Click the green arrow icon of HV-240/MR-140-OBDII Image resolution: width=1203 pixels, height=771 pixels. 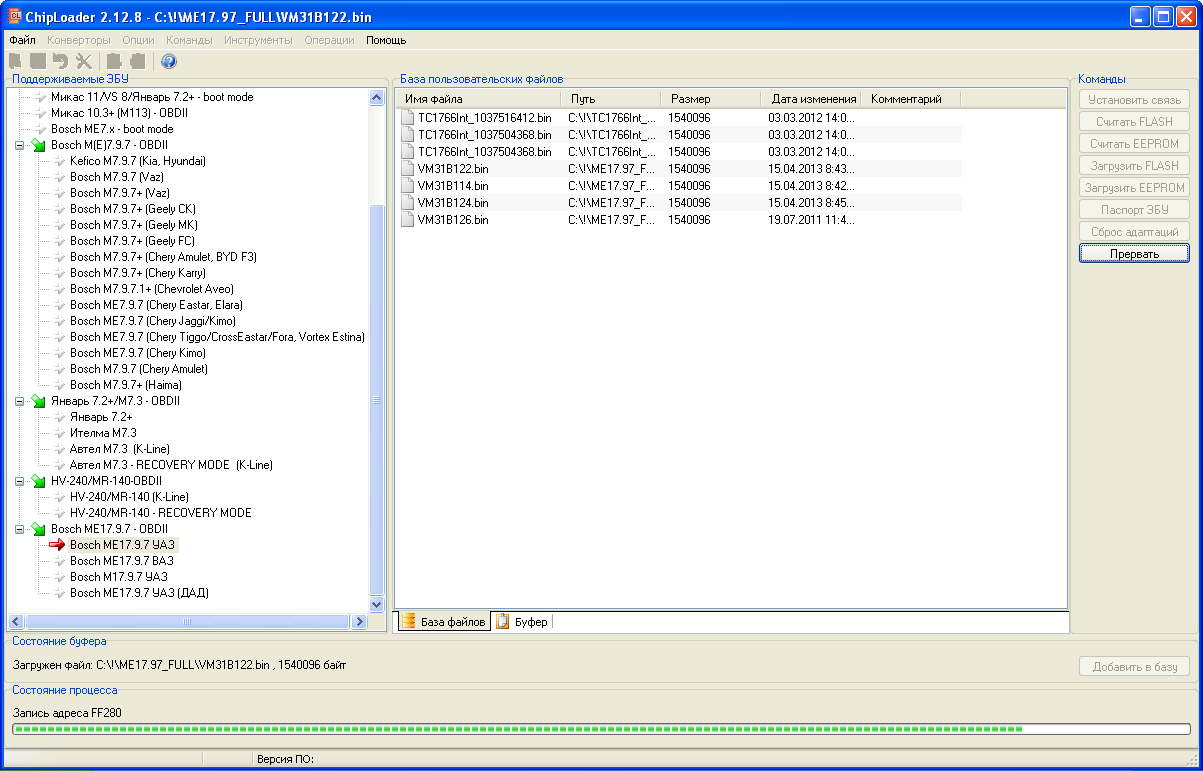38,481
